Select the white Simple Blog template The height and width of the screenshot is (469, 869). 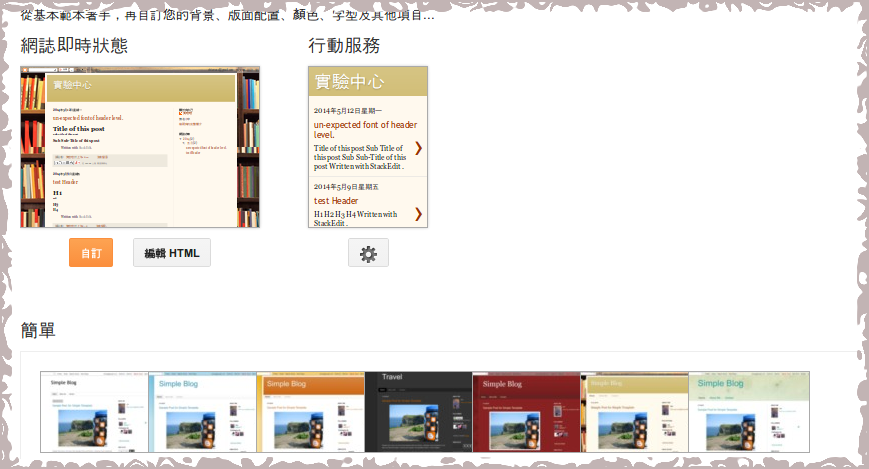click(94, 412)
